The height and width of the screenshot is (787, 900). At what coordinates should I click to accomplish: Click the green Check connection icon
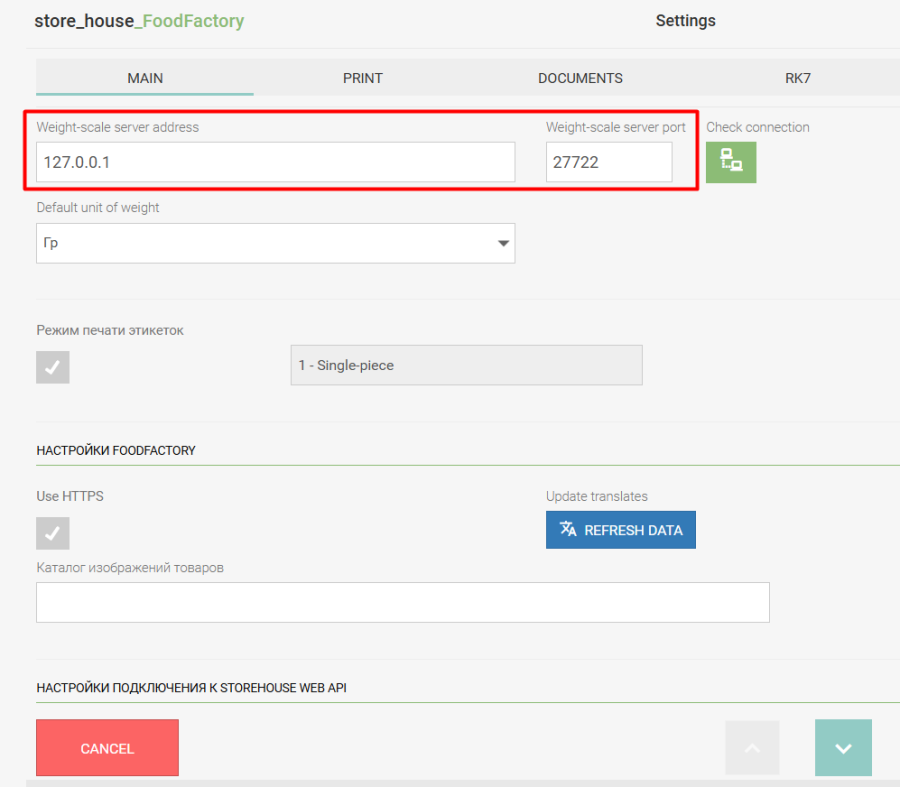tap(731, 162)
